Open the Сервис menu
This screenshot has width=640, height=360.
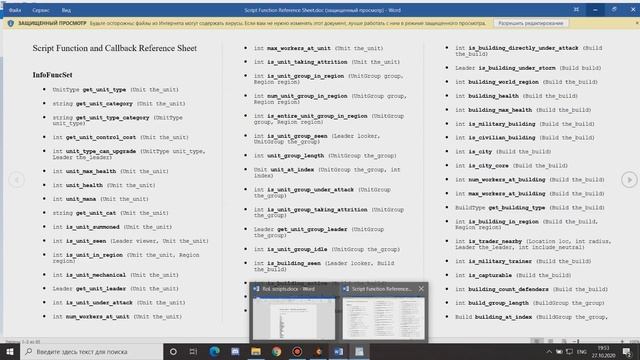pos(41,10)
